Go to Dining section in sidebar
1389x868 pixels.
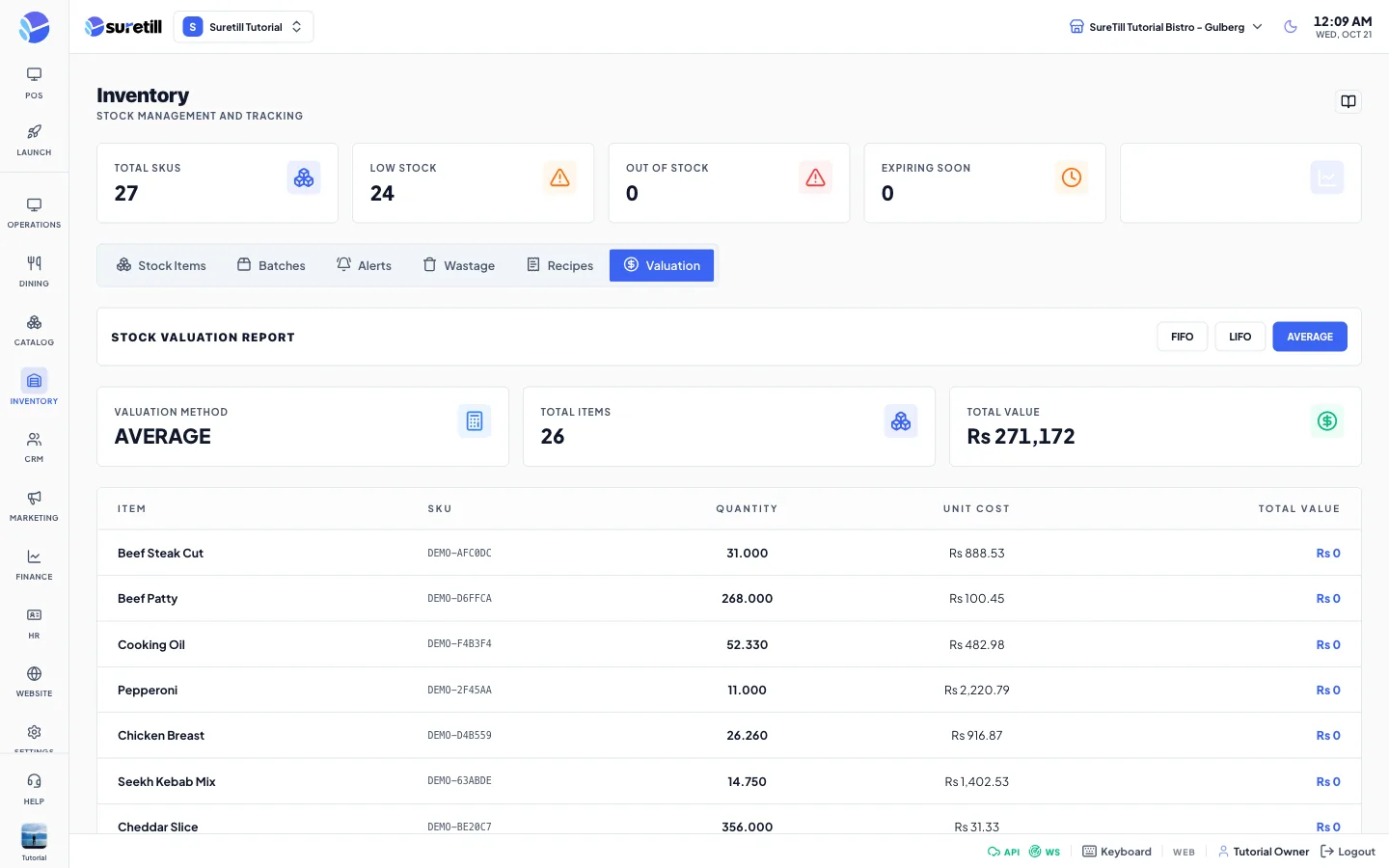click(x=34, y=272)
